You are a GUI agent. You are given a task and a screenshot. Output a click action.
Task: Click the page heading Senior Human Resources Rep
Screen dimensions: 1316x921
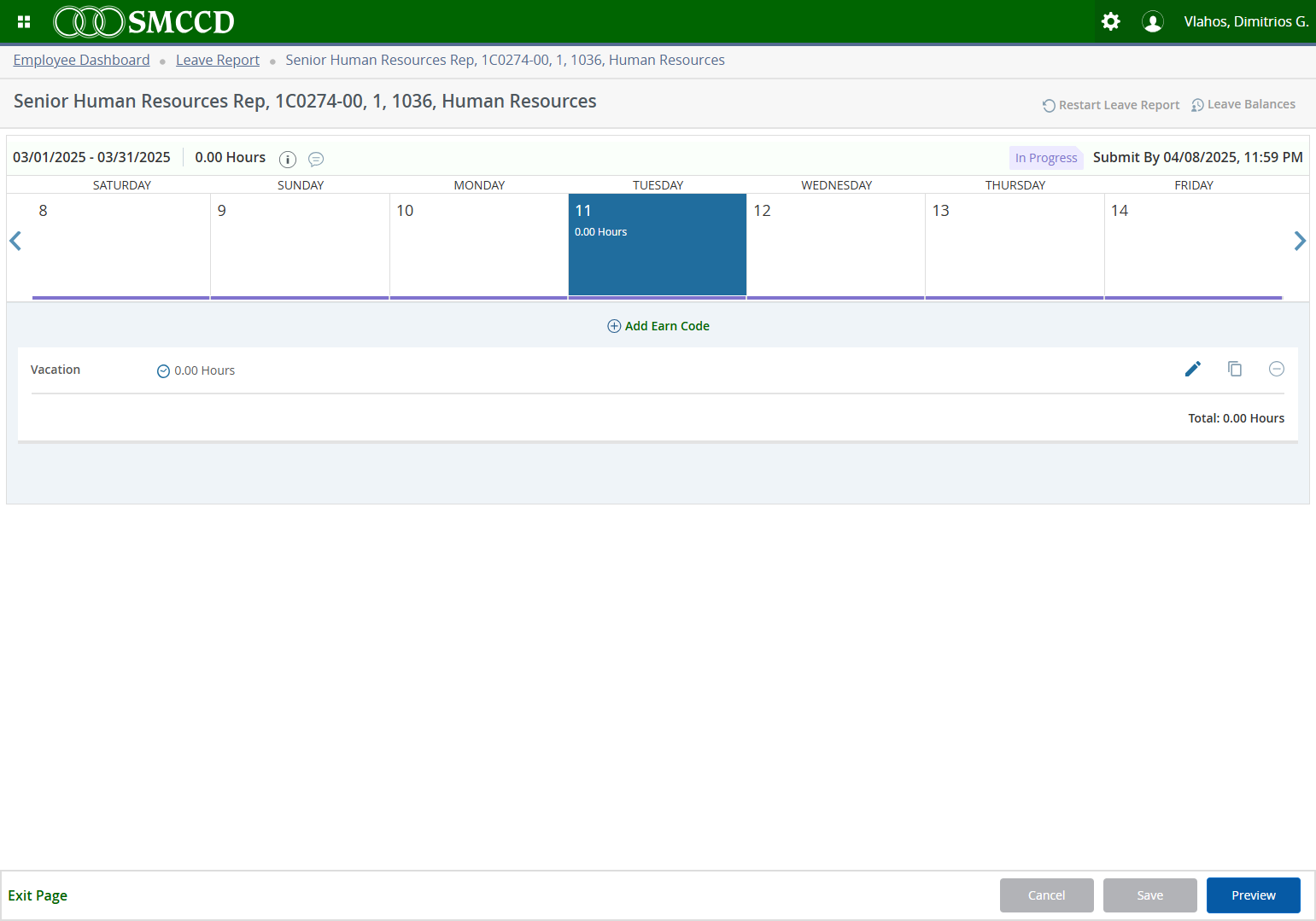pyautogui.click(x=305, y=101)
